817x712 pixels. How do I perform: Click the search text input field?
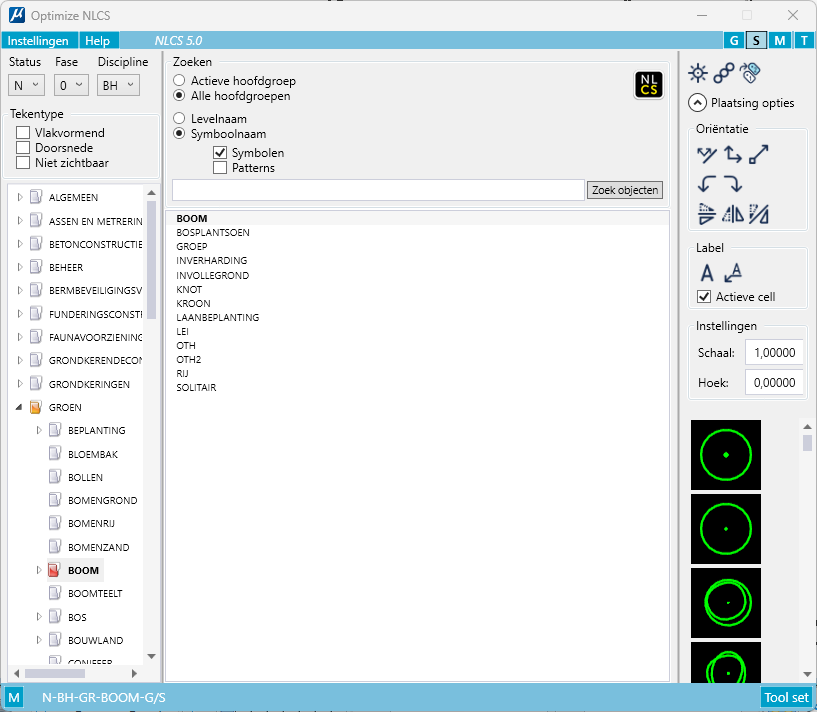[x=378, y=190]
